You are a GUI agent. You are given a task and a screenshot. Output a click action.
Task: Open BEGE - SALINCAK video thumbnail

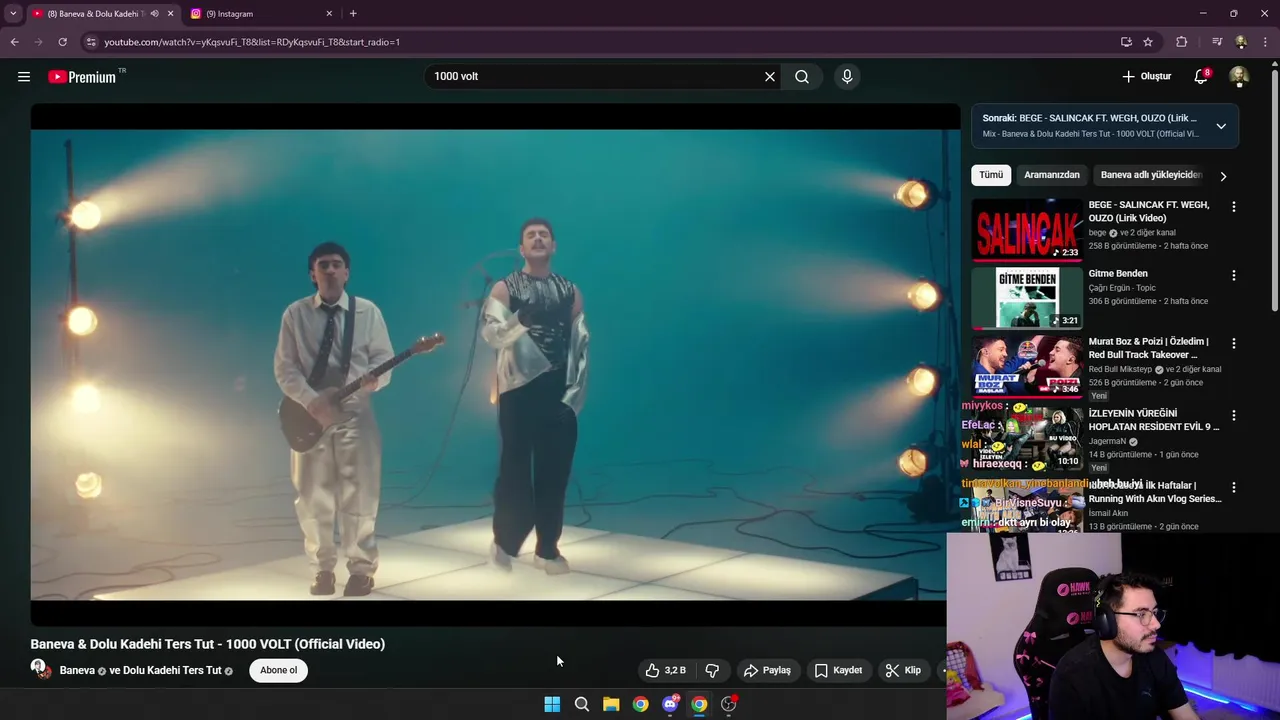1027,229
